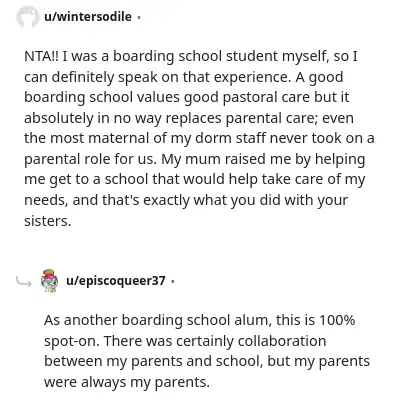Click the dot separator after u/wintersodile
The height and width of the screenshot is (417, 400).
(x=138, y=17)
